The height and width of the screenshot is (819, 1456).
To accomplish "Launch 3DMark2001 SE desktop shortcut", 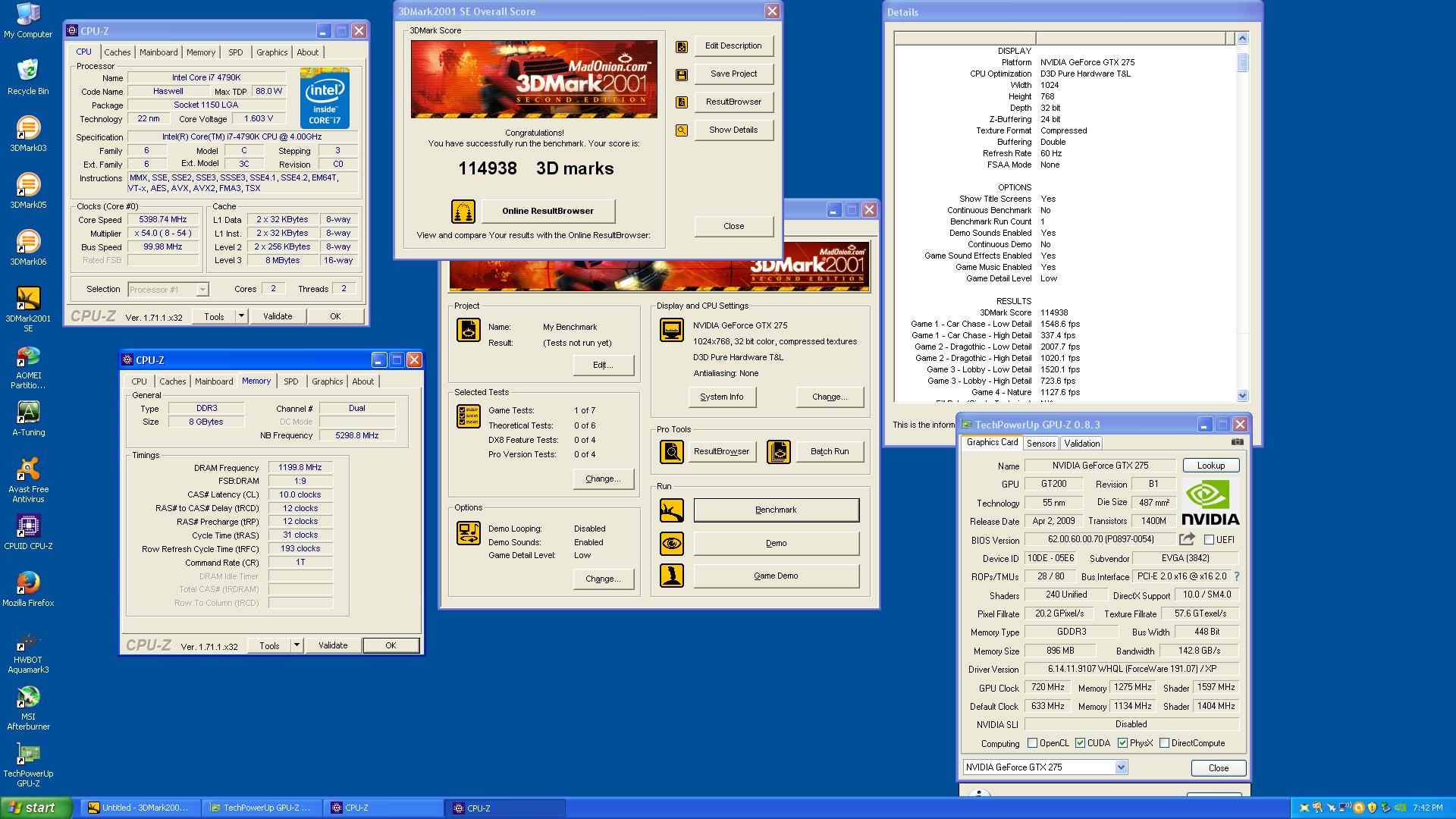I will click(x=28, y=309).
